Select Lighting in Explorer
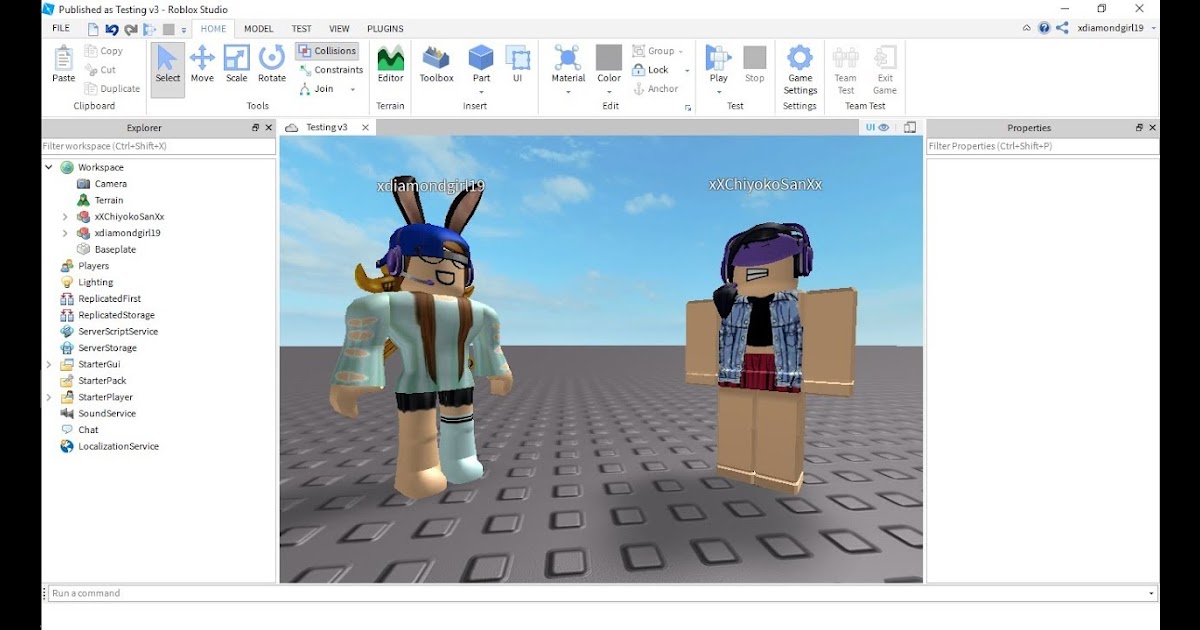The width and height of the screenshot is (1200, 630). coord(96,283)
